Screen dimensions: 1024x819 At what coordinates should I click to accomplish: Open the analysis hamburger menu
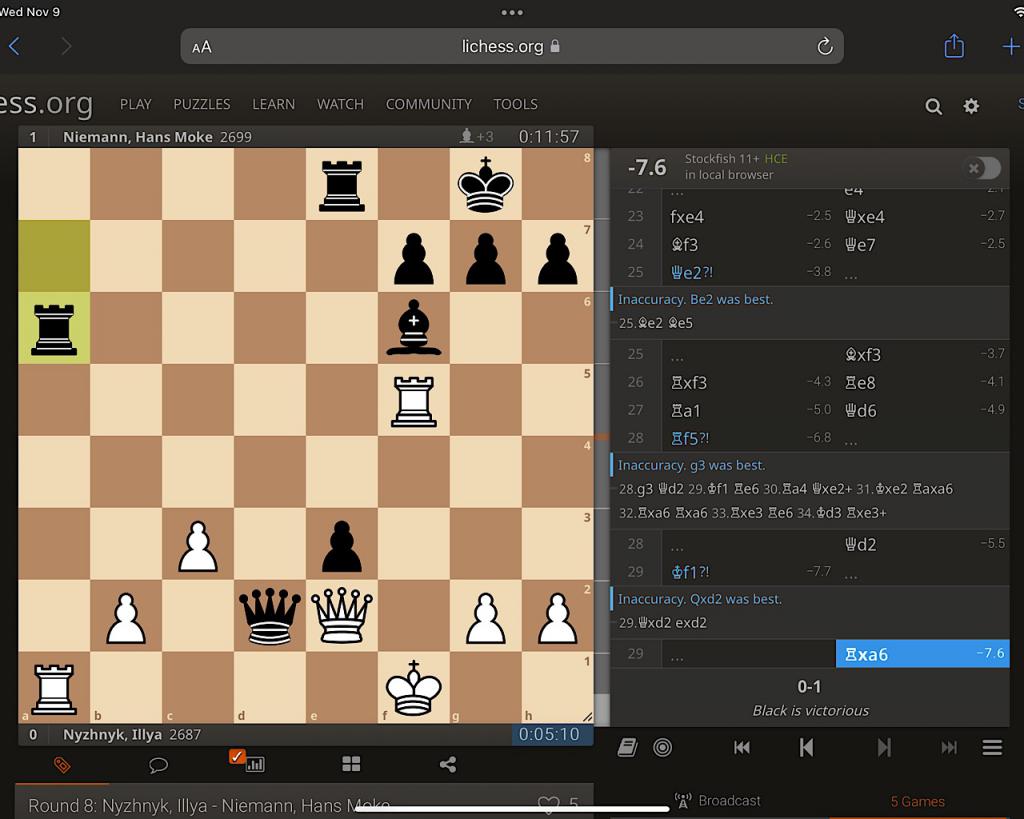(991, 747)
